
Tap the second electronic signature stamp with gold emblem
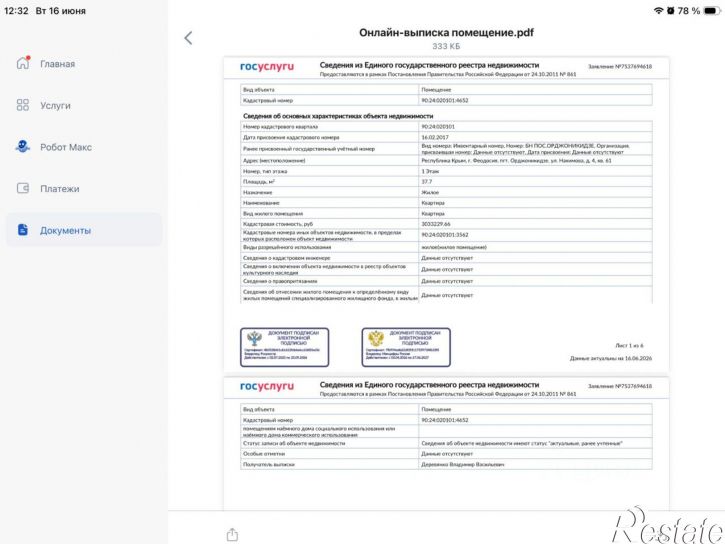coord(406,347)
